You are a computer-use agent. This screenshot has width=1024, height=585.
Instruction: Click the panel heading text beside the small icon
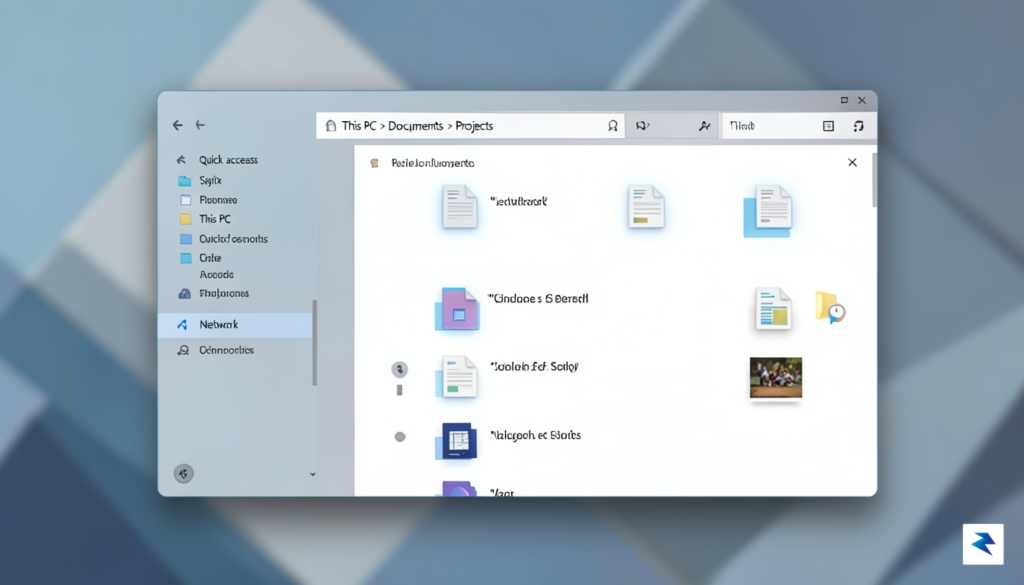432,163
